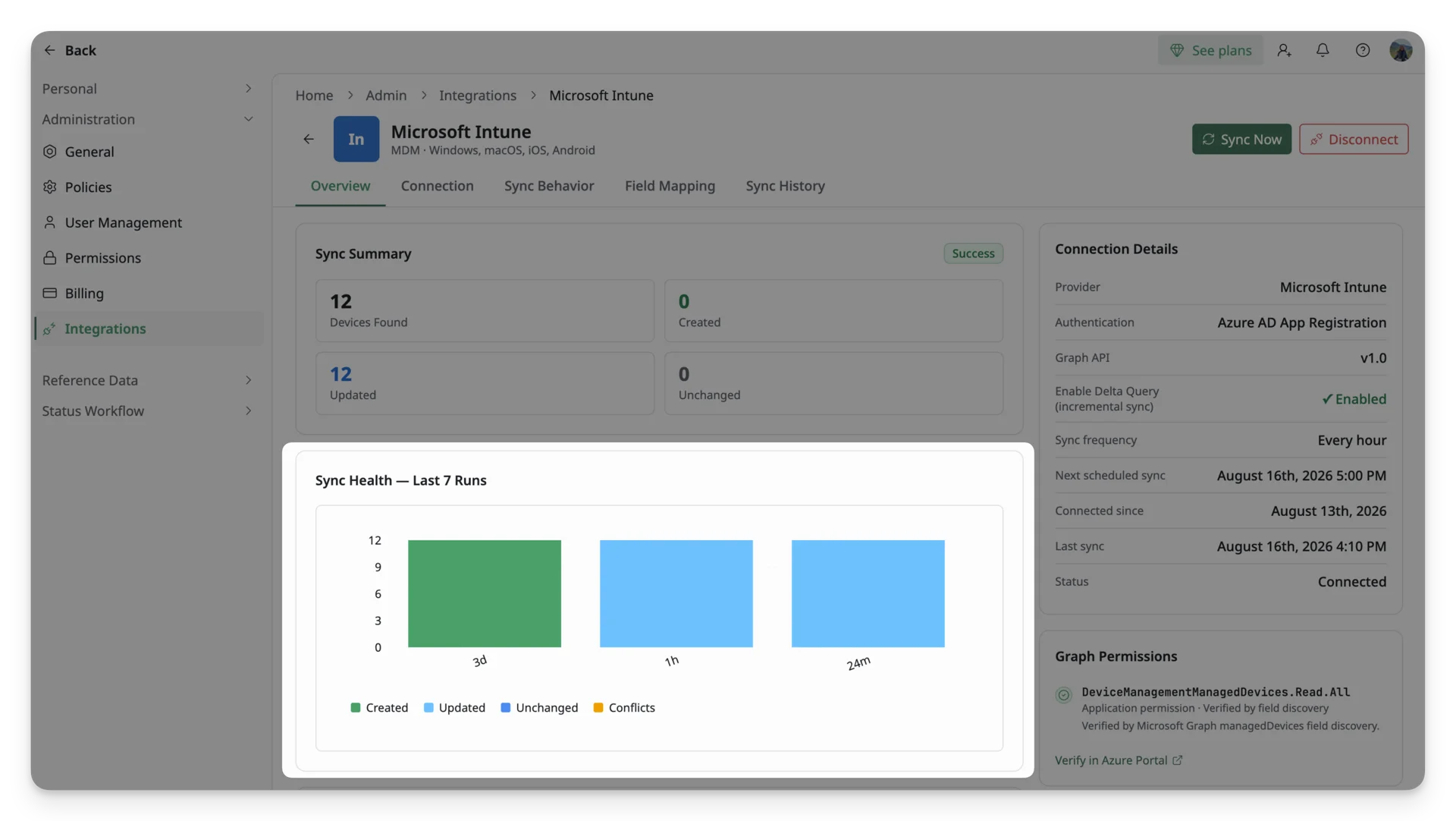Viewport: 1456px width, 821px height.
Task: Open the help question mark icon
Action: coord(1363,50)
